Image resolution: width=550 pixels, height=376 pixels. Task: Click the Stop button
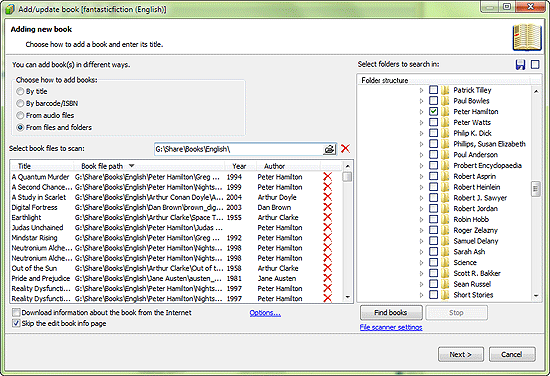click(456, 313)
